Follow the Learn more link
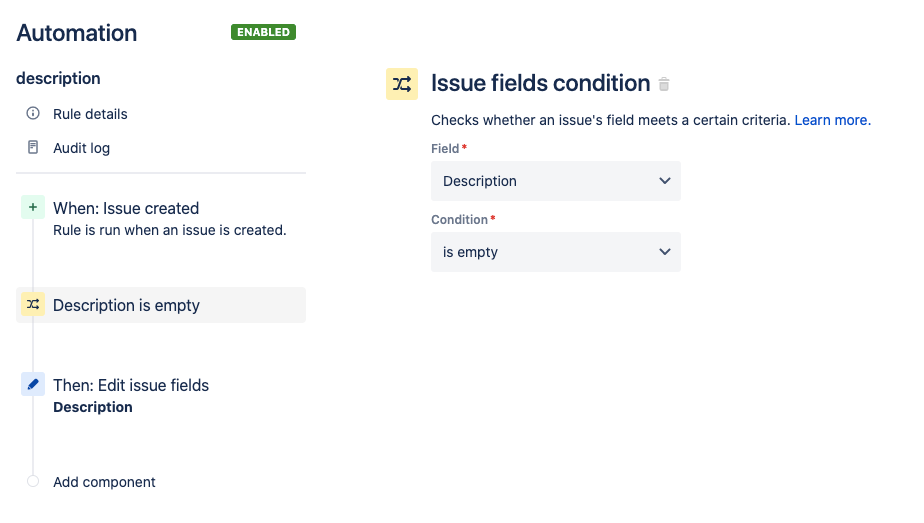This screenshot has height=523, width=924. [831, 120]
